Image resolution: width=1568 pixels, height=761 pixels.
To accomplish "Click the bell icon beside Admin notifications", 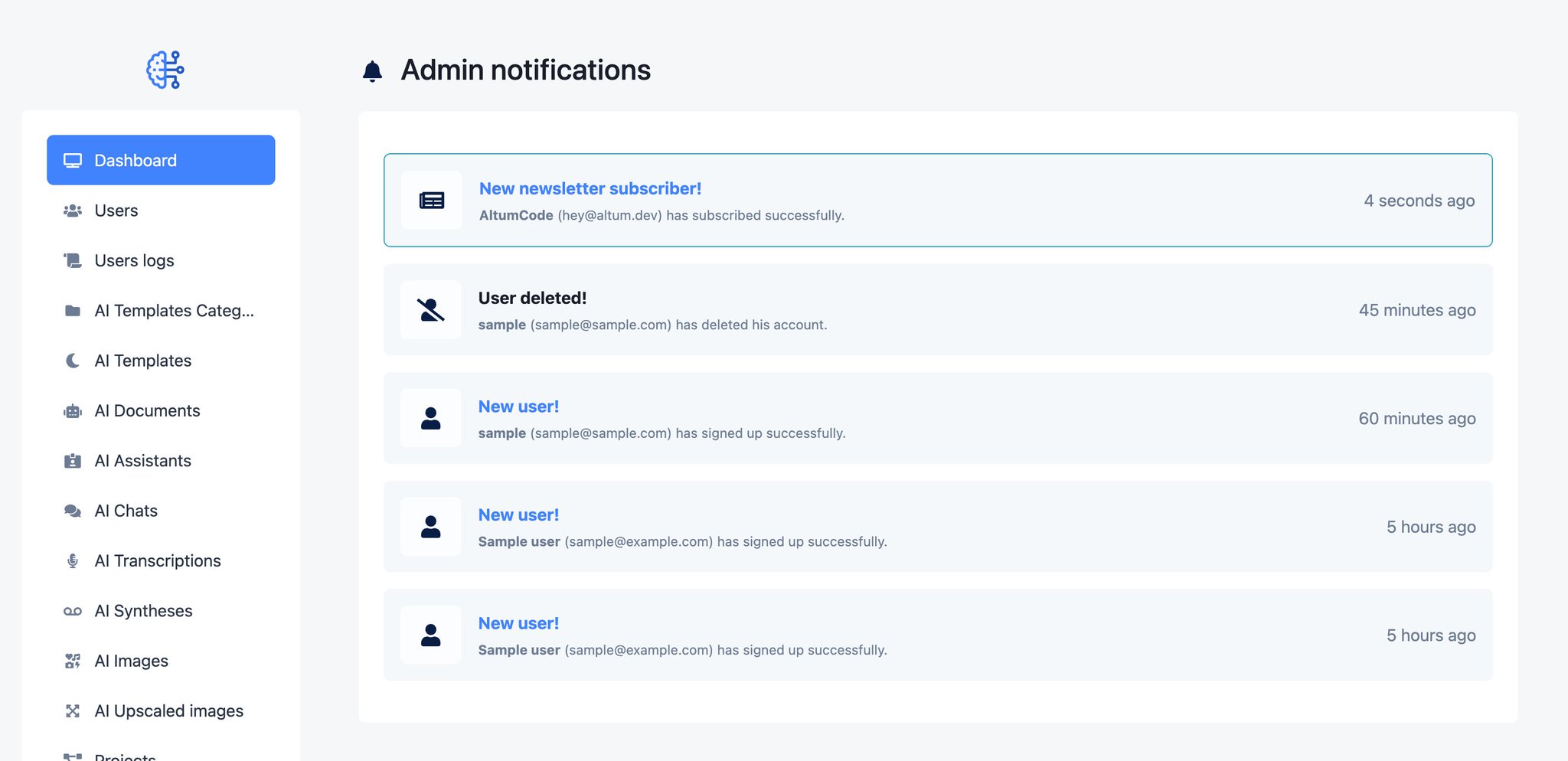I will pyautogui.click(x=373, y=70).
